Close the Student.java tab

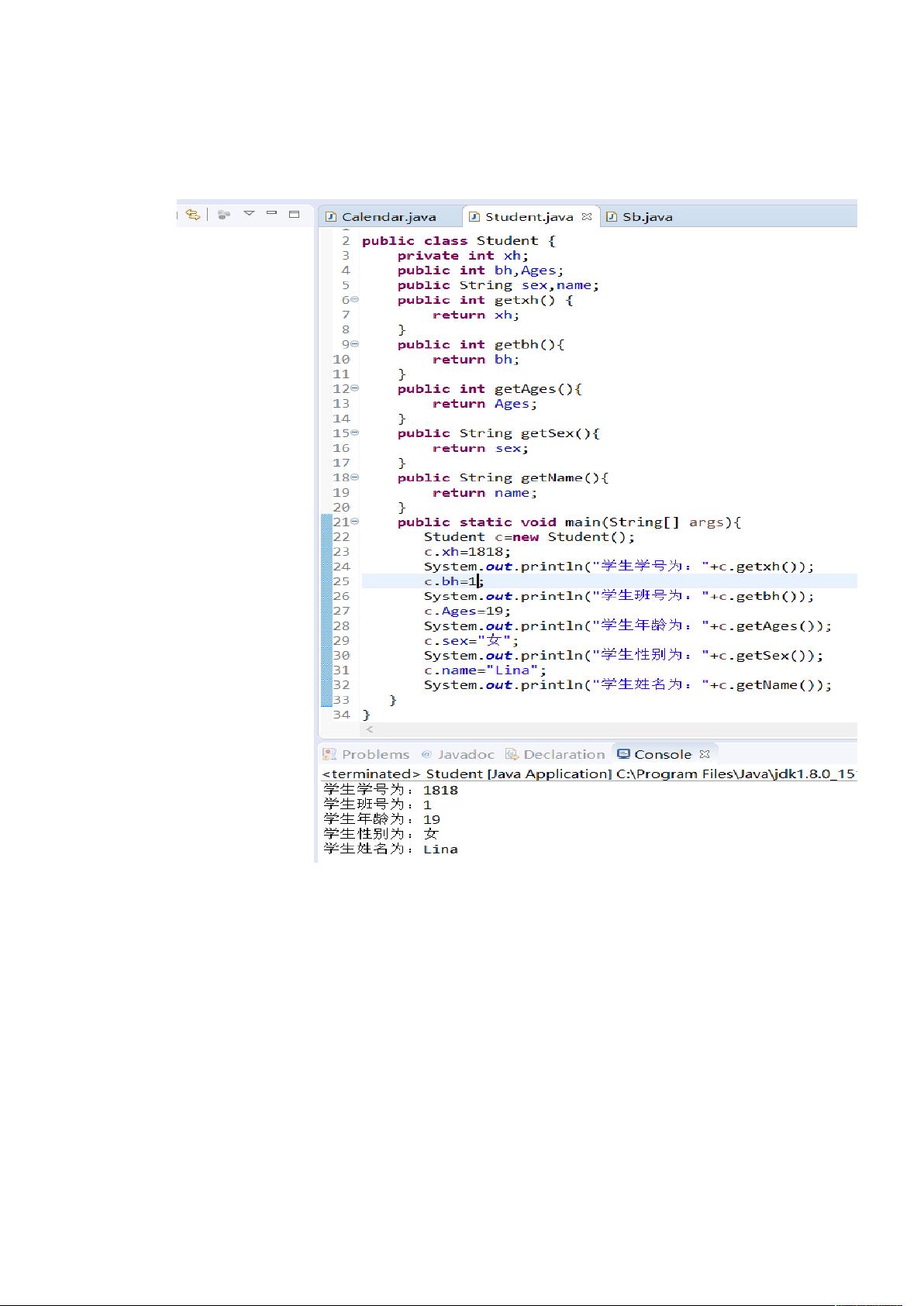[587, 216]
